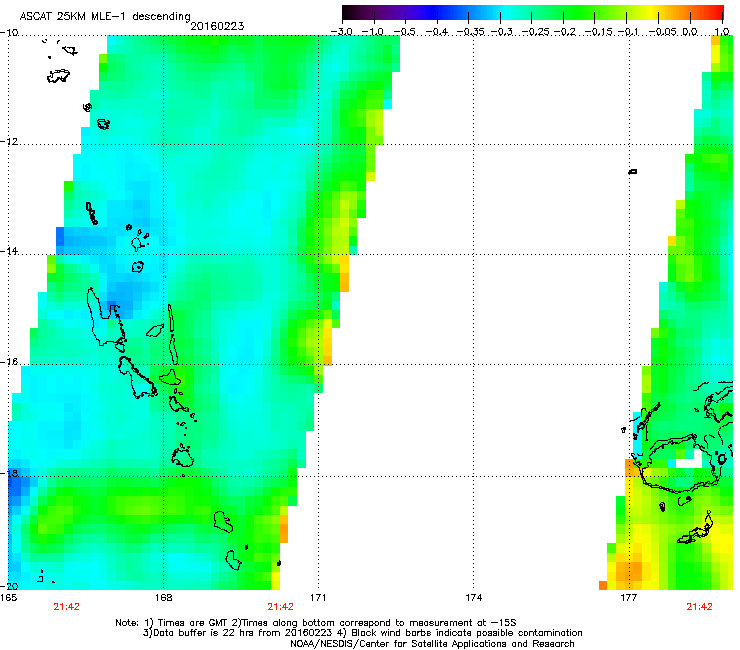Pick the '-0.35' color scale label
The width and height of the screenshot is (740, 650).
tap(471, 32)
